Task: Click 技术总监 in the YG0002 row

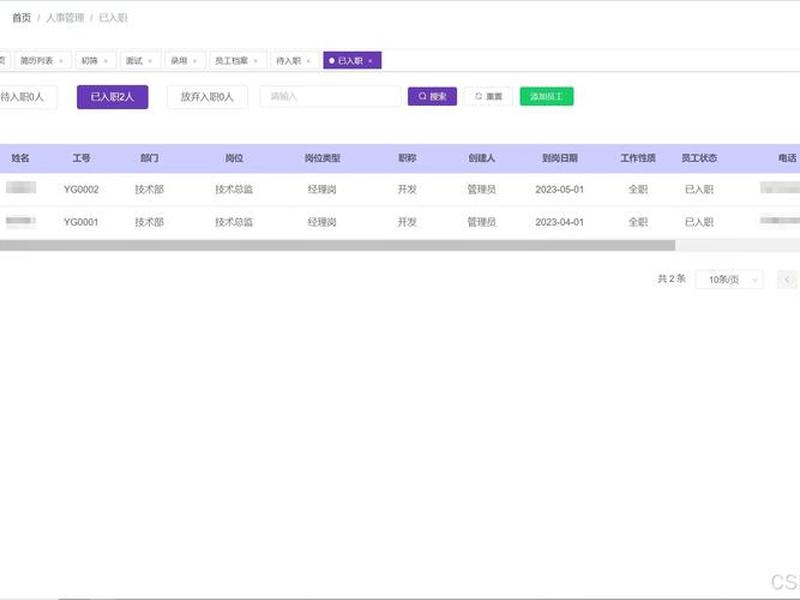Action: pyautogui.click(x=234, y=190)
